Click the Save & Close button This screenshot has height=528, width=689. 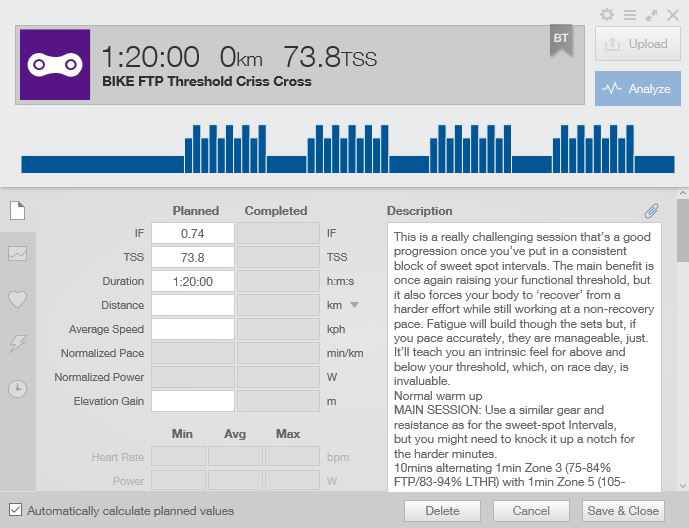coord(623,511)
